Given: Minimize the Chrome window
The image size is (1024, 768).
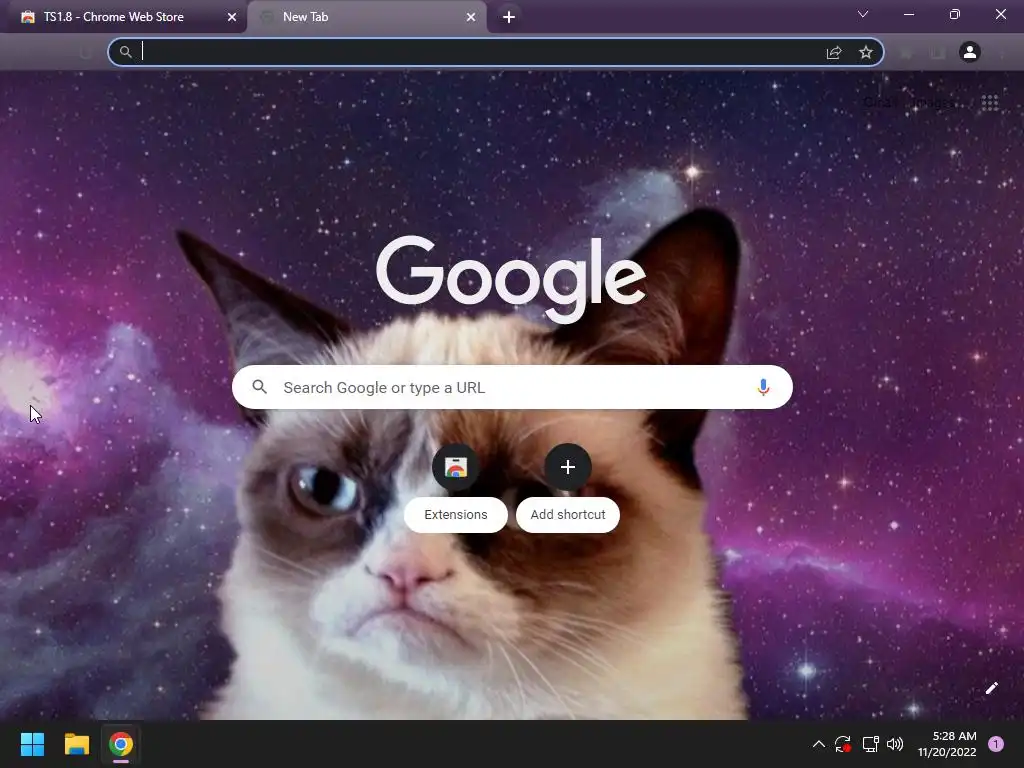Looking at the screenshot, I should 908,14.
